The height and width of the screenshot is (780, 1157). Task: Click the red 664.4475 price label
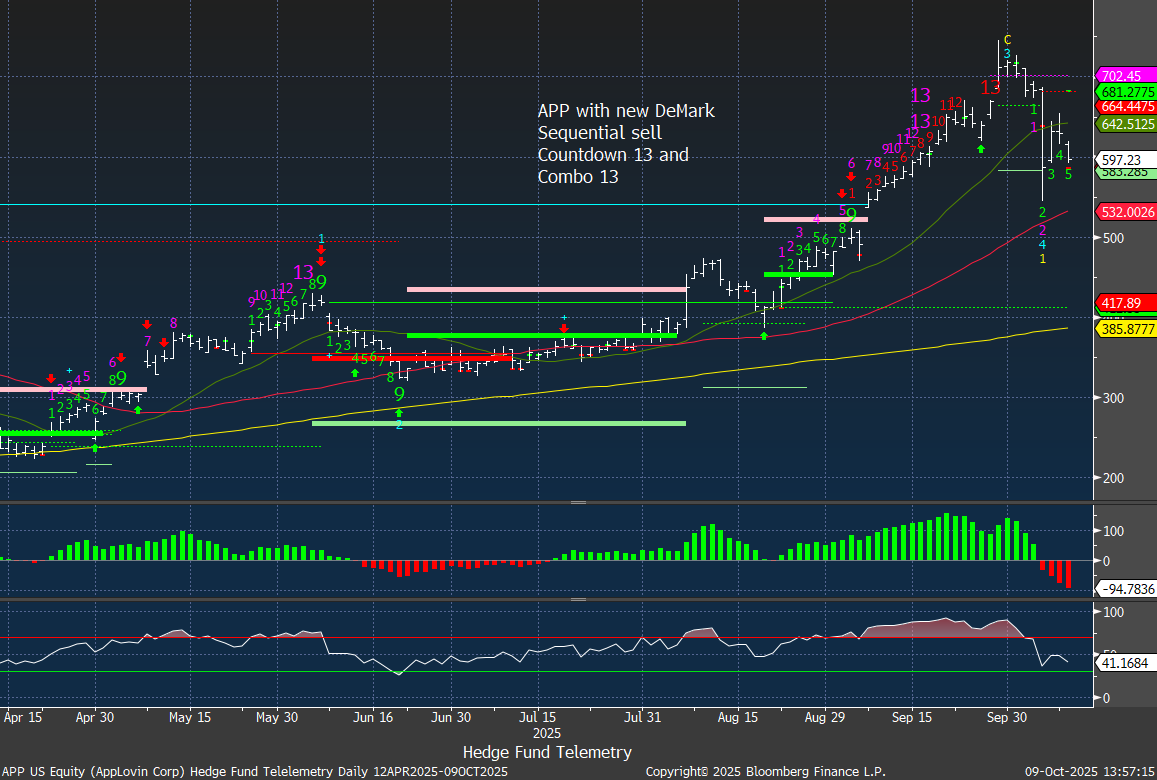(1126, 107)
